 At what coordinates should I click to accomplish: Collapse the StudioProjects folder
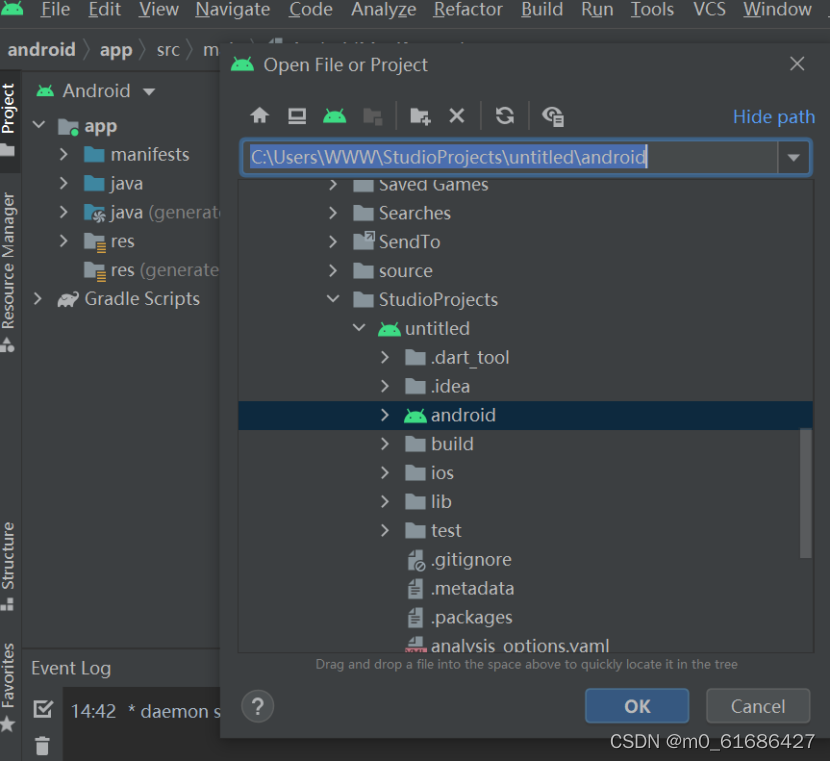tap(333, 299)
